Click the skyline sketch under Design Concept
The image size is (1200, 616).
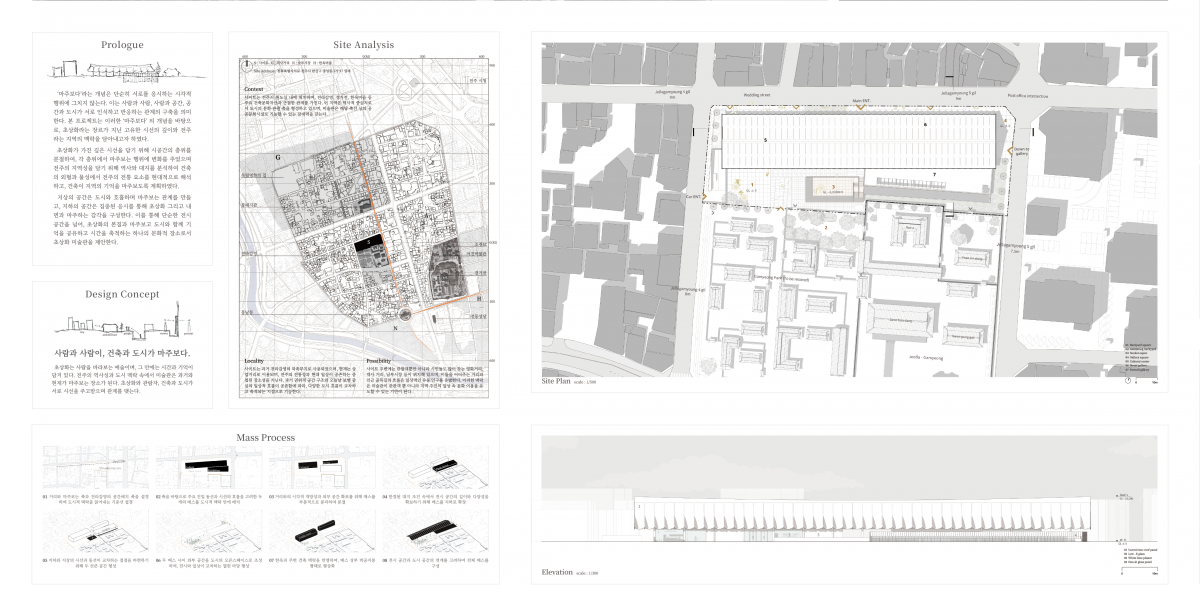tap(121, 325)
